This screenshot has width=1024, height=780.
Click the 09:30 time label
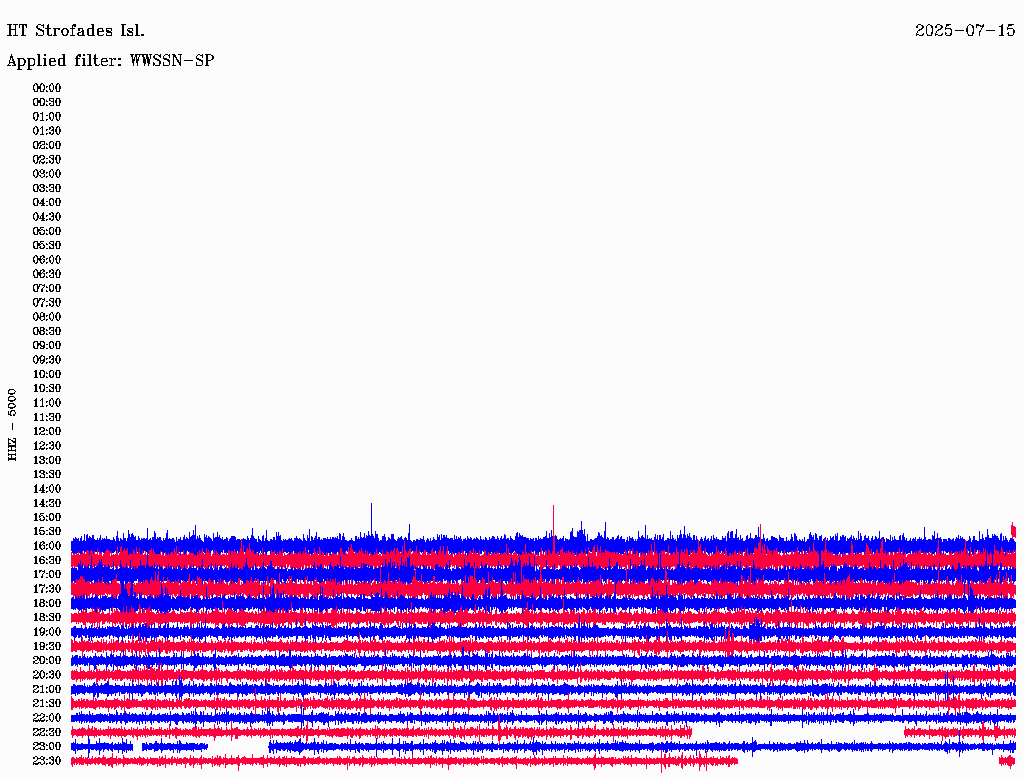click(47, 360)
